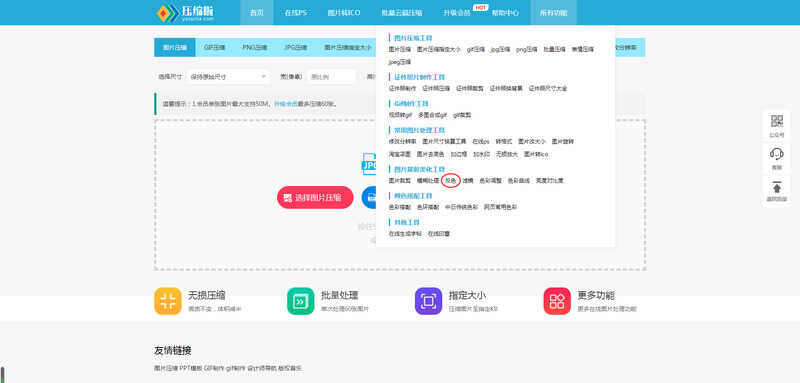This screenshot has height=383, width=800.
Task: Open the 视频转gif tool link
Action: click(400, 115)
